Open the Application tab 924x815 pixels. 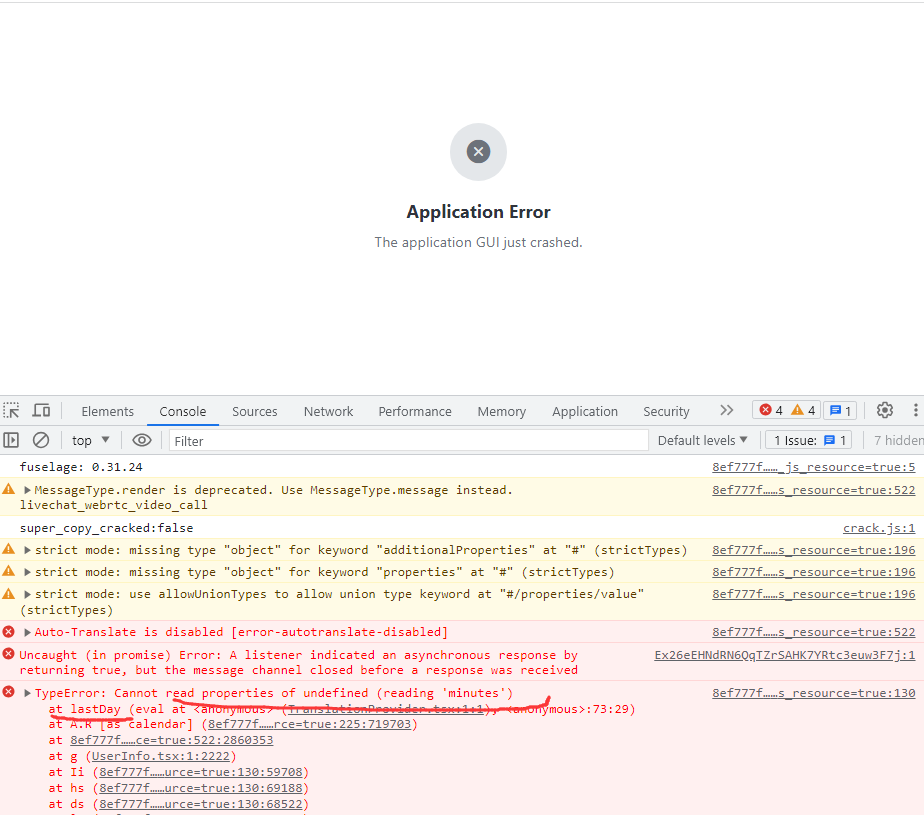(585, 411)
